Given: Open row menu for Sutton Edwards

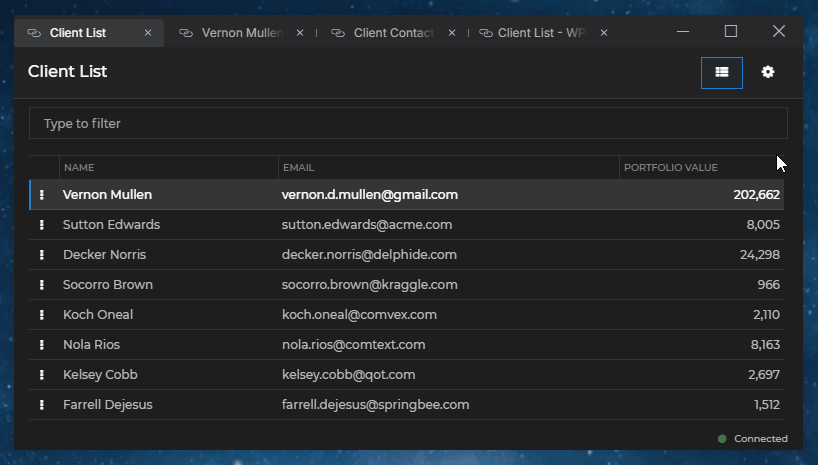Looking at the screenshot, I should [42, 225].
